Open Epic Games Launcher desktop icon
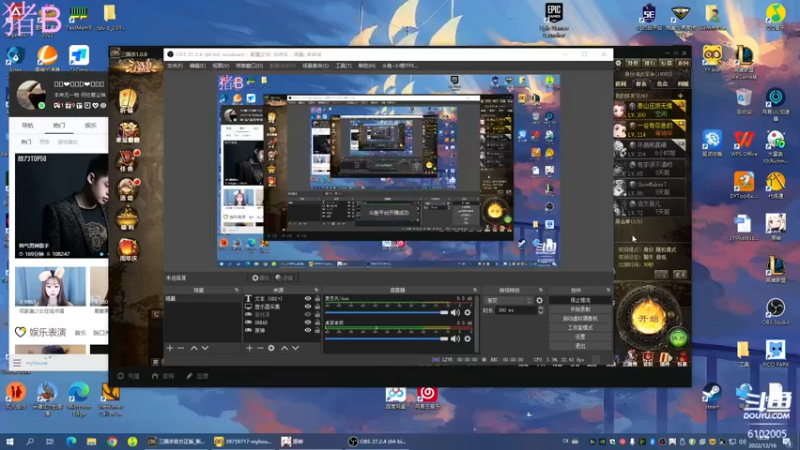The height and width of the screenshot is (450, 800). 554,19
